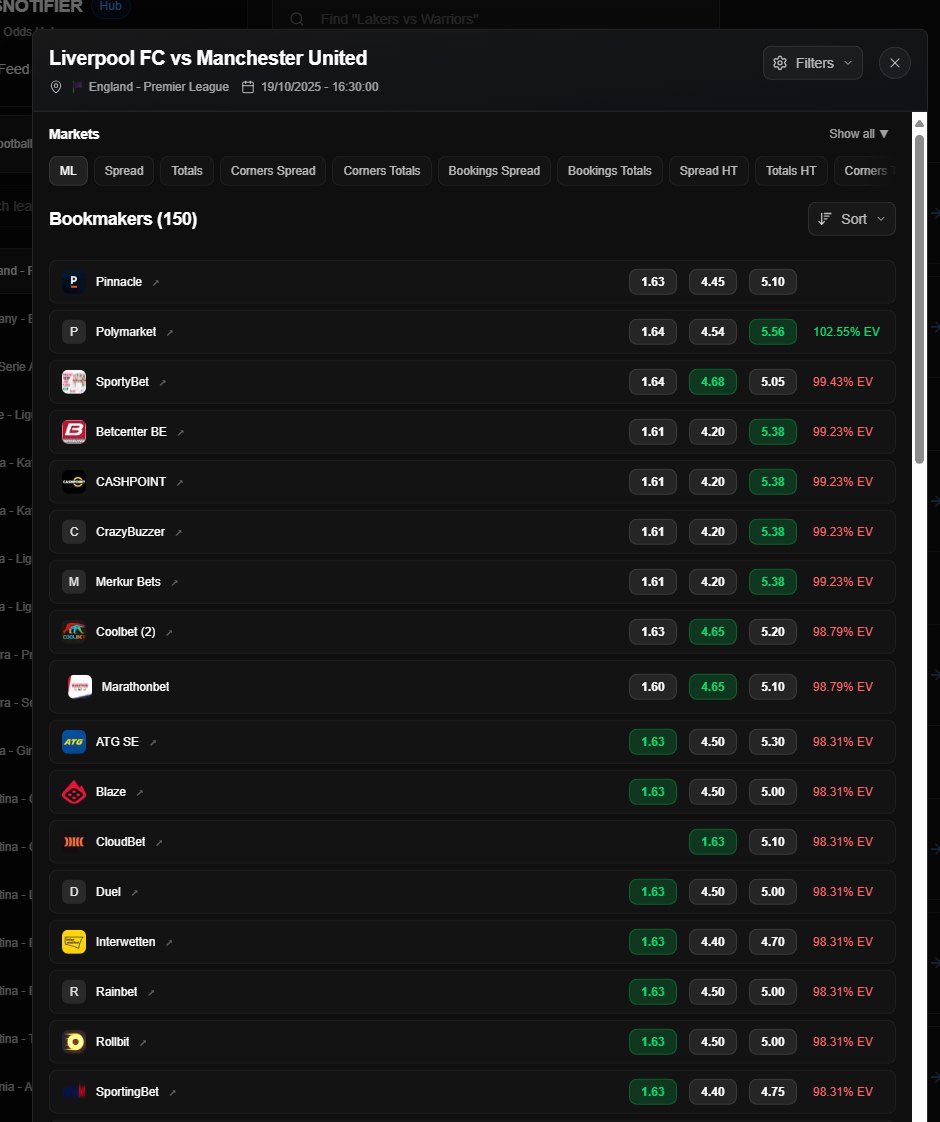
Task: Select the SportyBet logo
Action: 73,381
